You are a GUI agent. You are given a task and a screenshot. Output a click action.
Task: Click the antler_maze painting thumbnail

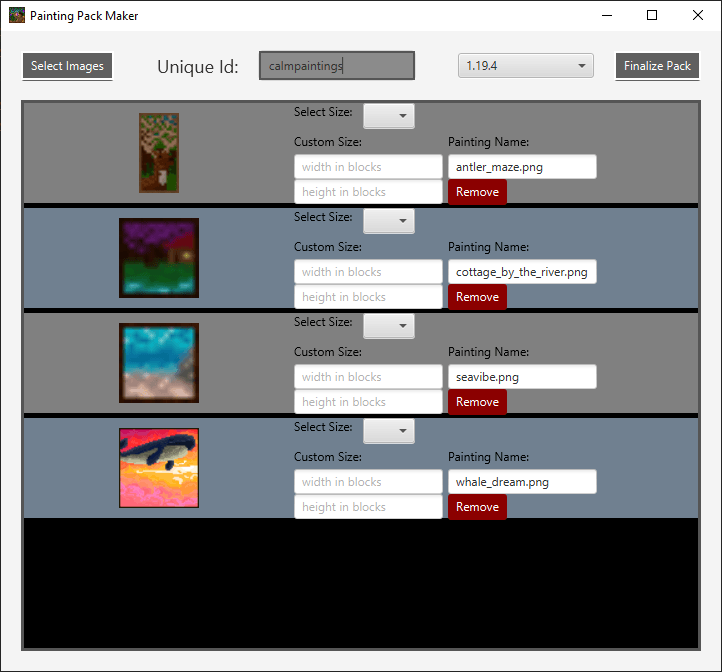point(159,153)
